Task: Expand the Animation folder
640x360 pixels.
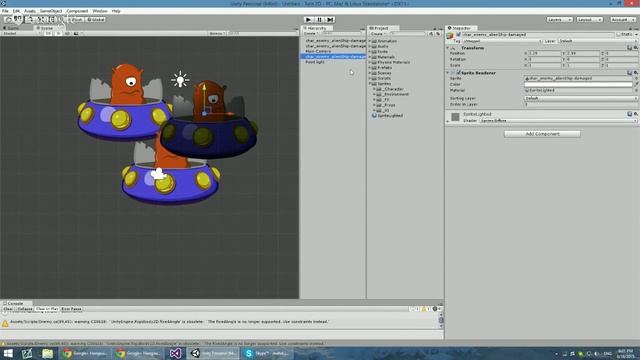Action: pos(370,41)
